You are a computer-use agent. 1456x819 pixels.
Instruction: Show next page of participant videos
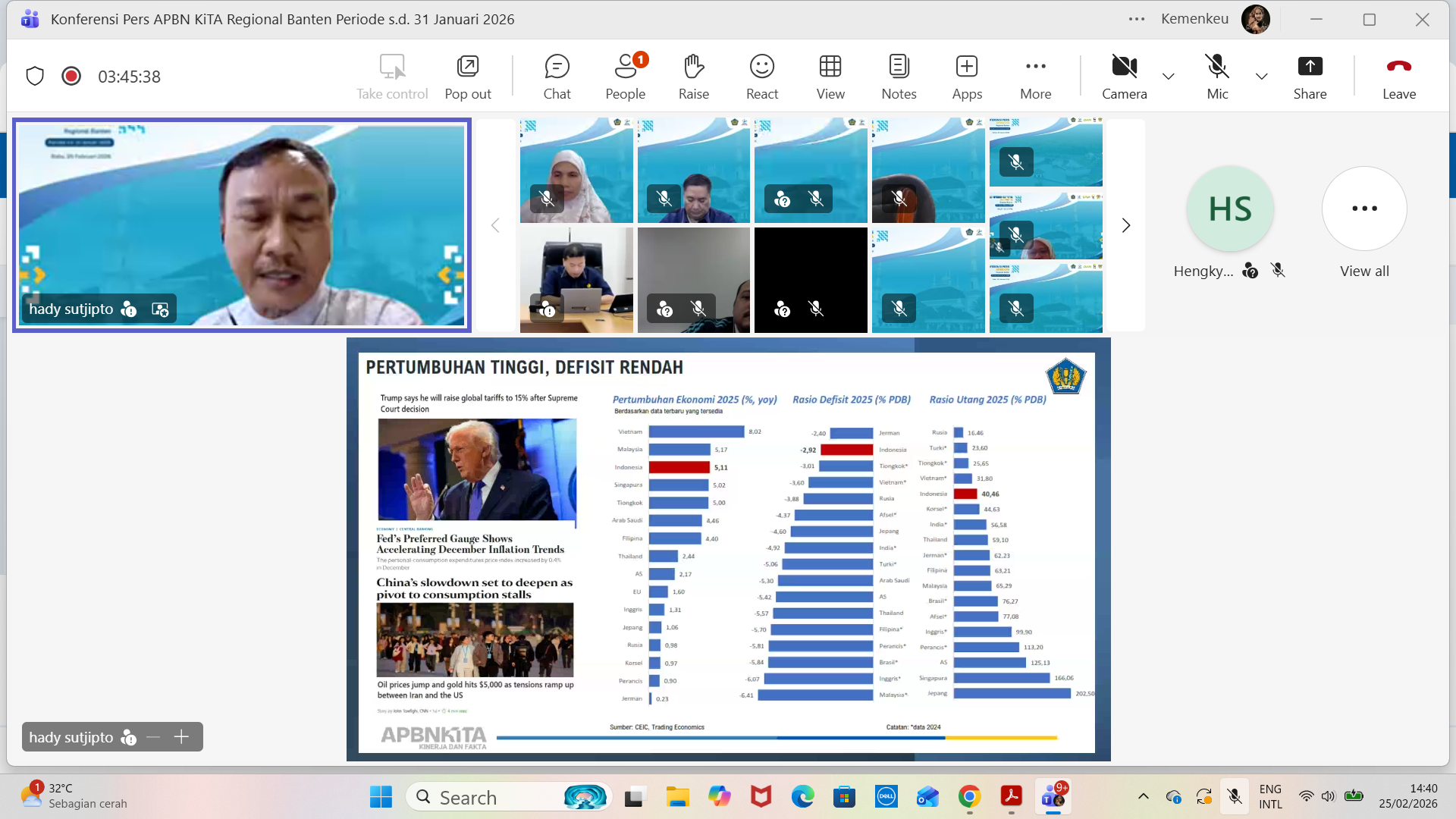click(1126, 225)
